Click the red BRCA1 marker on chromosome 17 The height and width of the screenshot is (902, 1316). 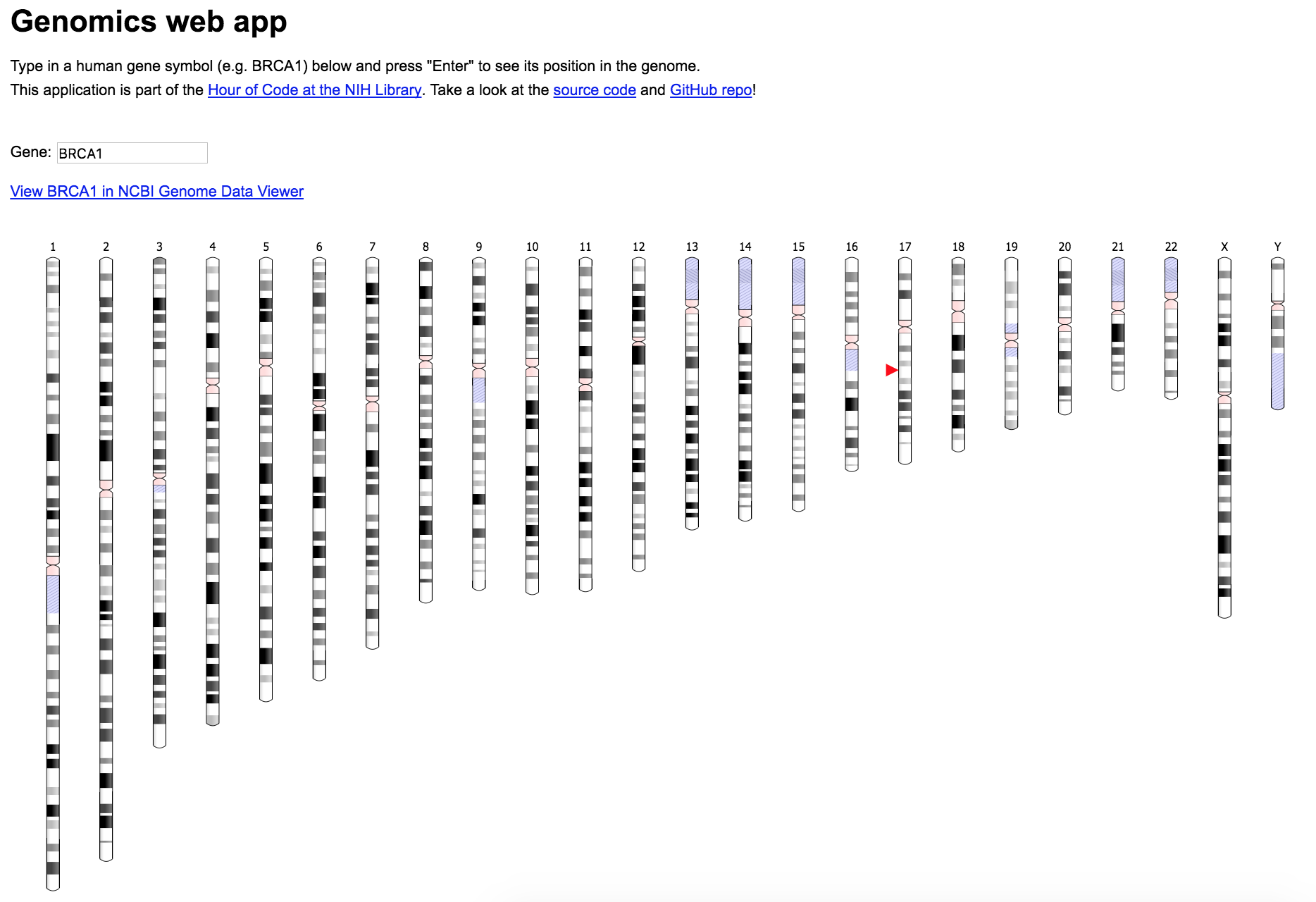click(892, 370)
